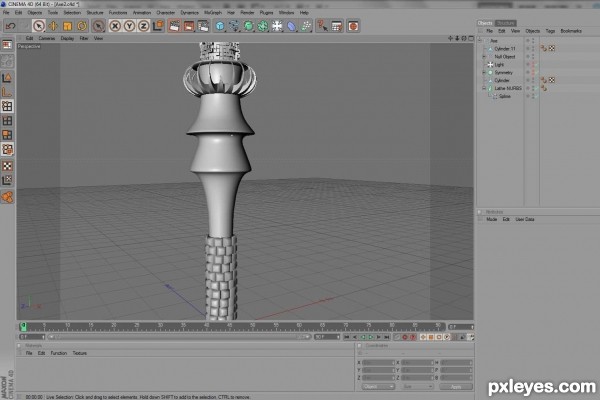Open the Bookmarks menu in Object Manager
This screenshot has height=400, width=600.
571,31
